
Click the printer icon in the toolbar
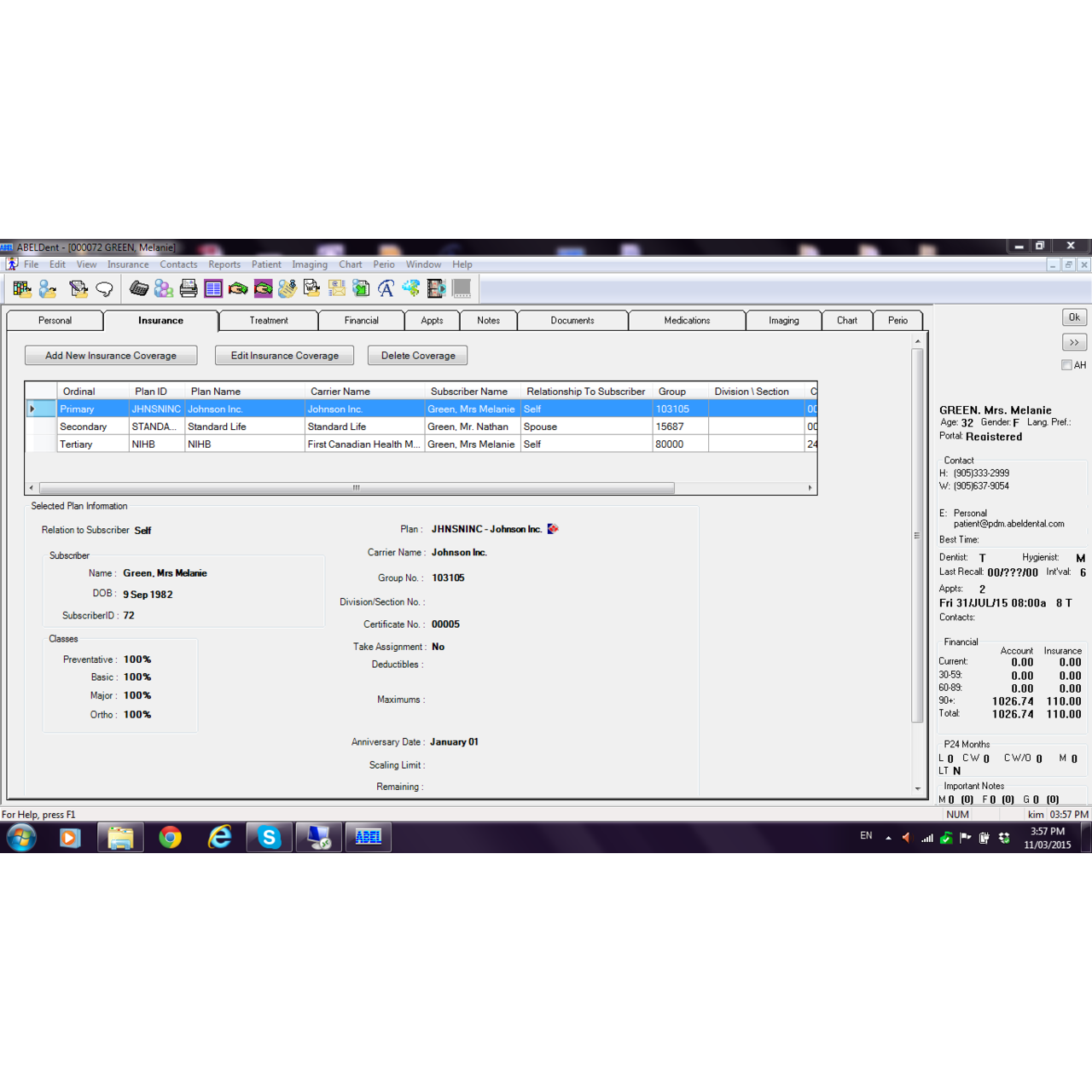[189, 289]
